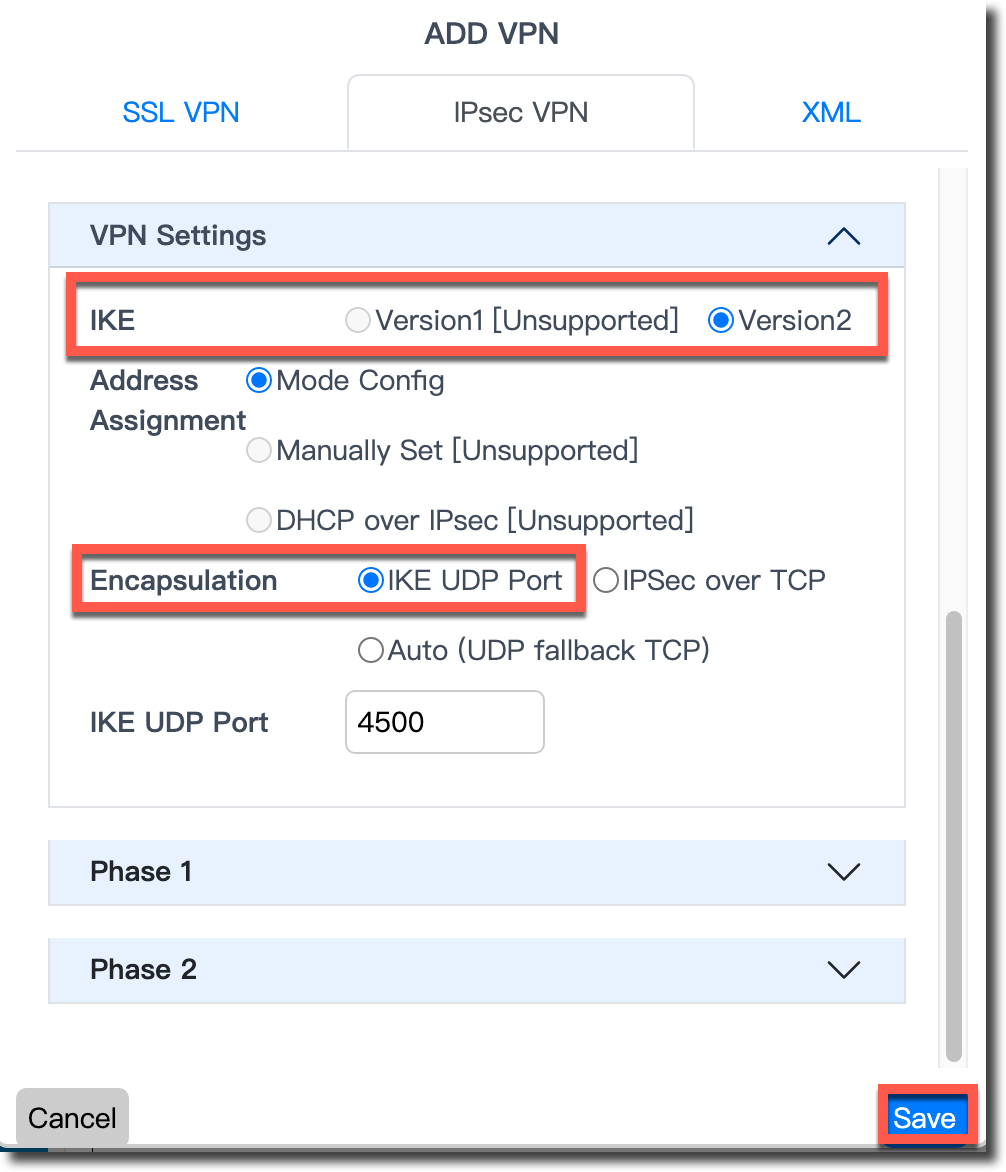Screen dimensions: 1006x1172
Task: Choose IKE UDP Port encapsulation
Action: click(370, 581)
